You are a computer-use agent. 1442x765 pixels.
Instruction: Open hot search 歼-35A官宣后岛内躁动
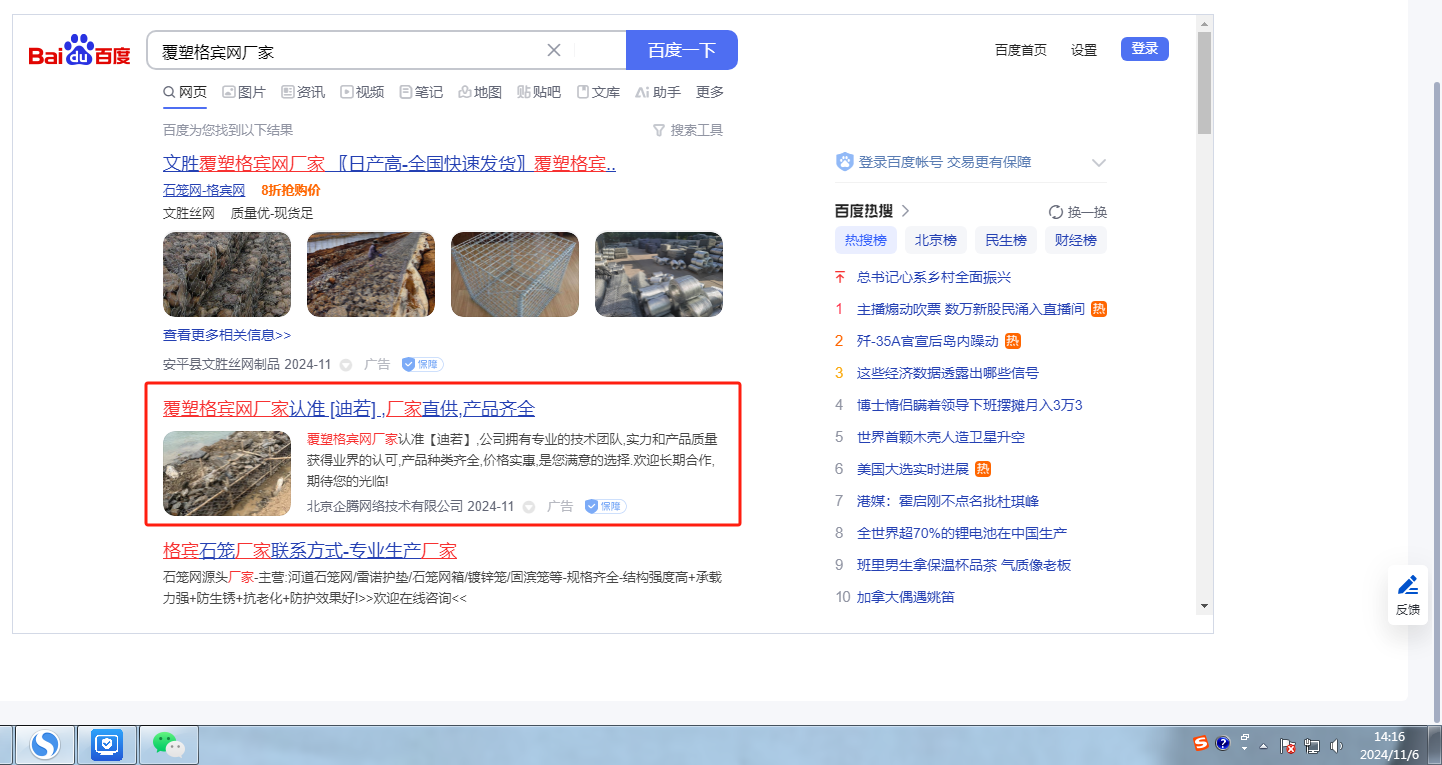point(928,341)
